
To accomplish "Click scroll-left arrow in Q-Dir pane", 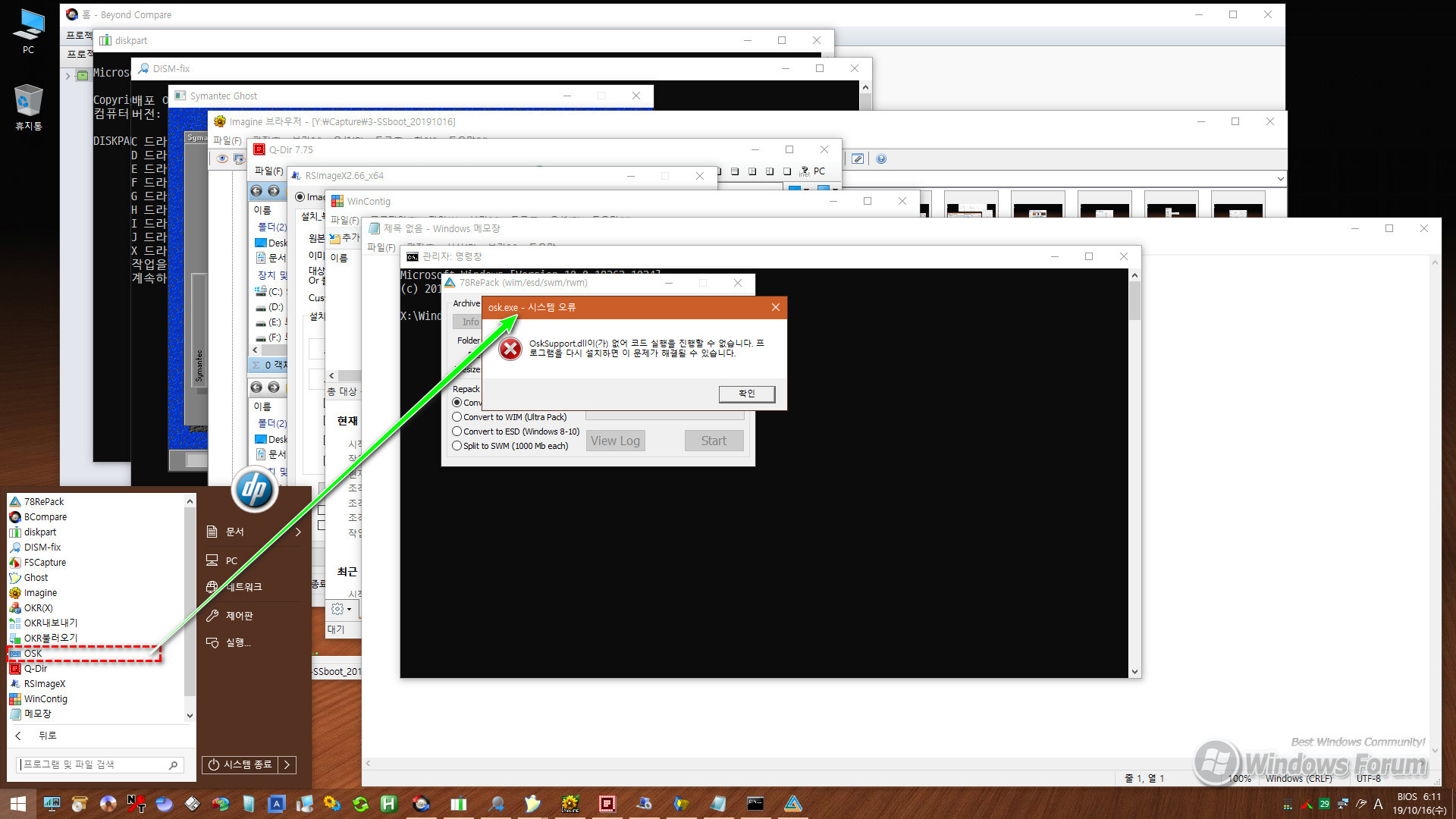I will [x=255, y=350].
